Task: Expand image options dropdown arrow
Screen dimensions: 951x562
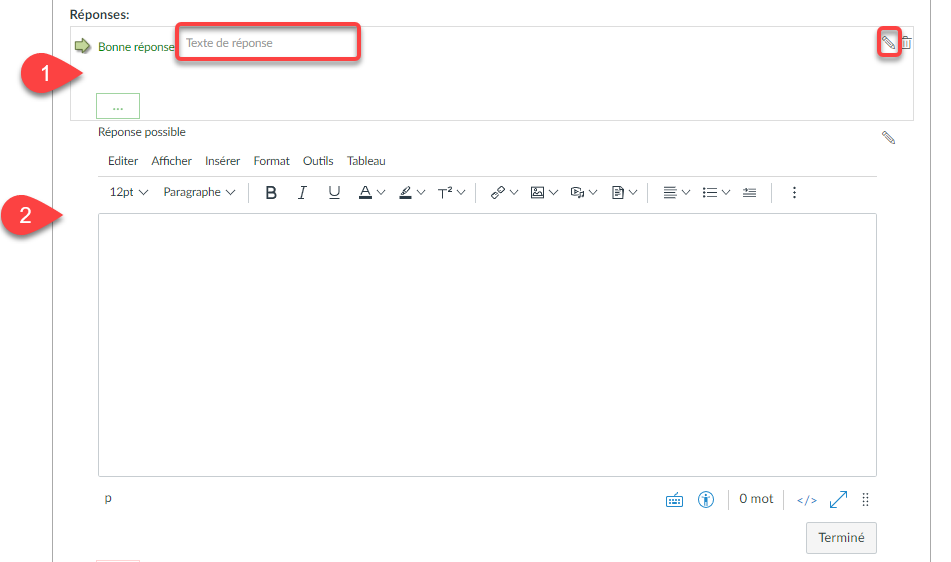Action: click(553, 192)
